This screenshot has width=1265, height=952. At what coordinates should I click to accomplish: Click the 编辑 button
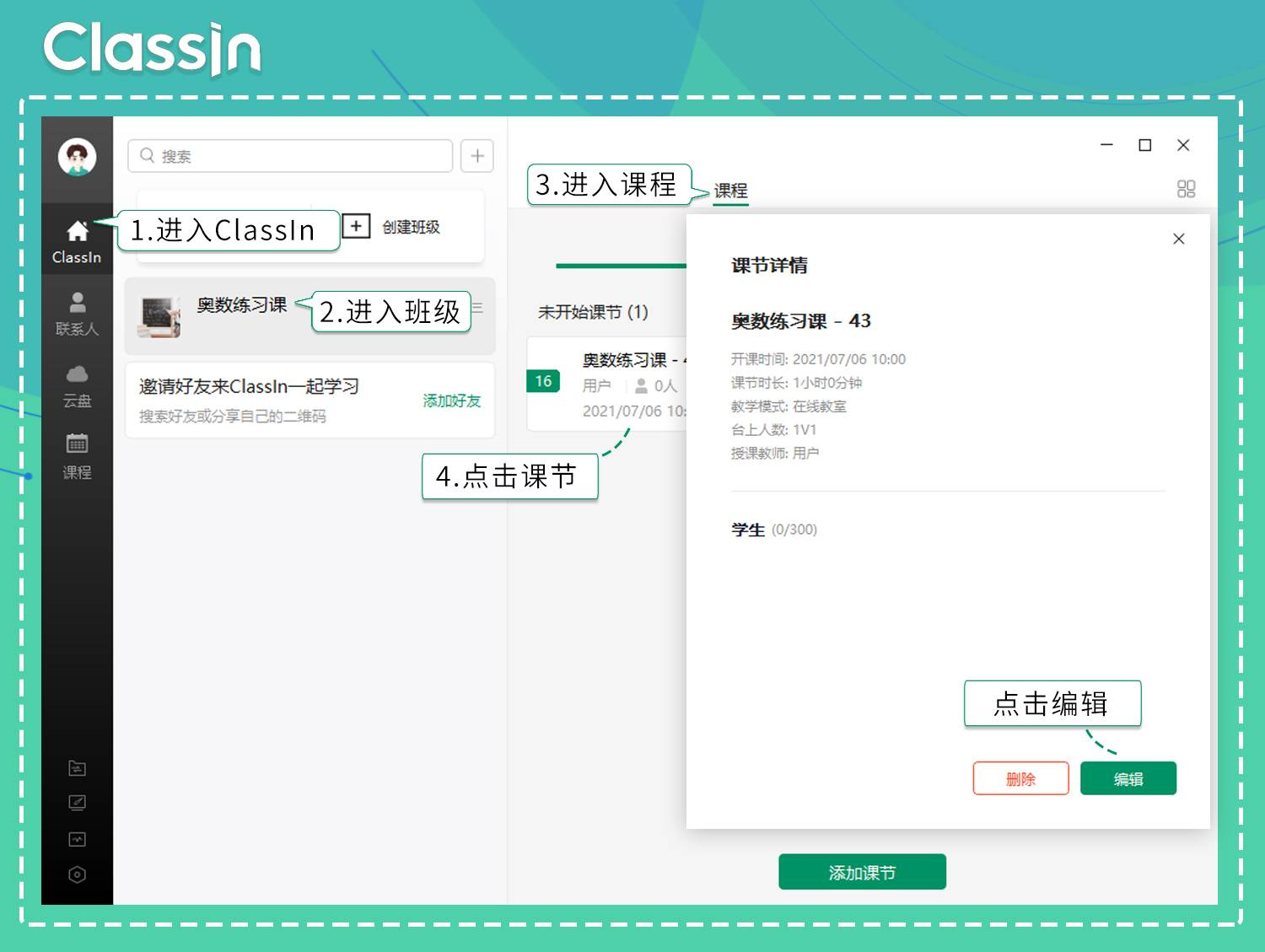(x=1128, y=778)
